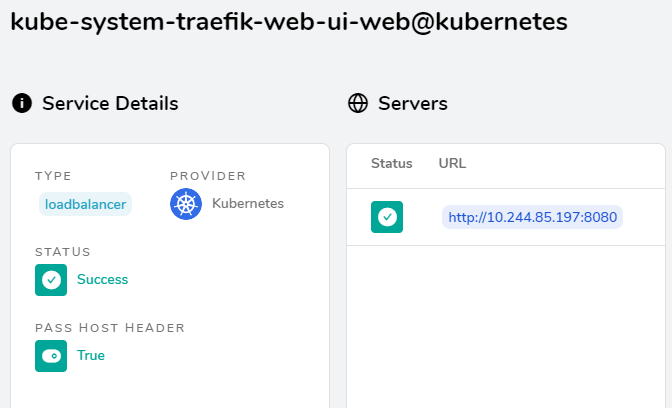Toggle the Pass Host Header switch icon
Viewport: 672px width, 408px height.
51,356
